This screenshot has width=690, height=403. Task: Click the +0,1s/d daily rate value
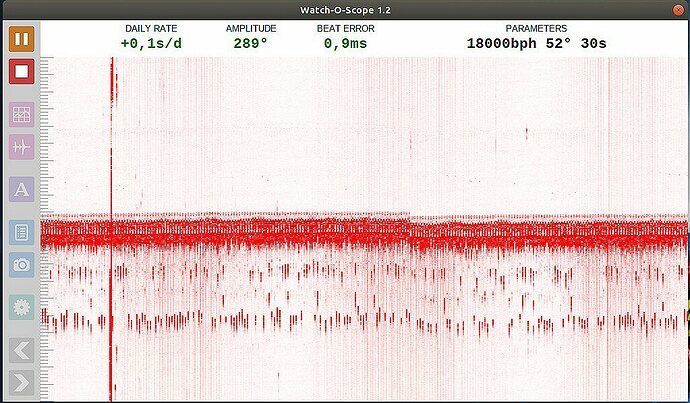pyautogui.click(x=151, y=44)
